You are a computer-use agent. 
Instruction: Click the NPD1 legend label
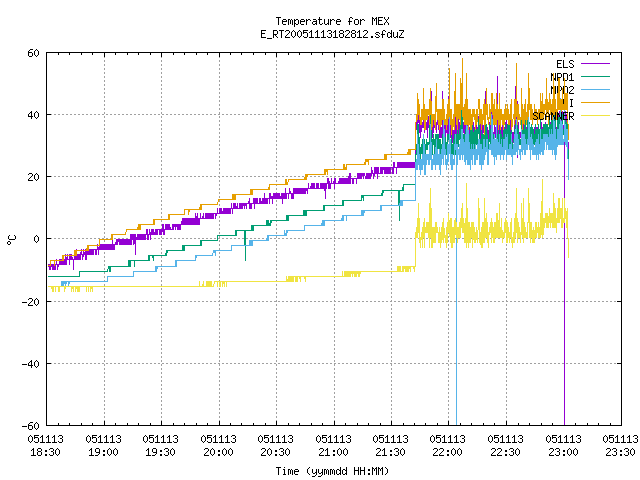(x=562, y=77)
